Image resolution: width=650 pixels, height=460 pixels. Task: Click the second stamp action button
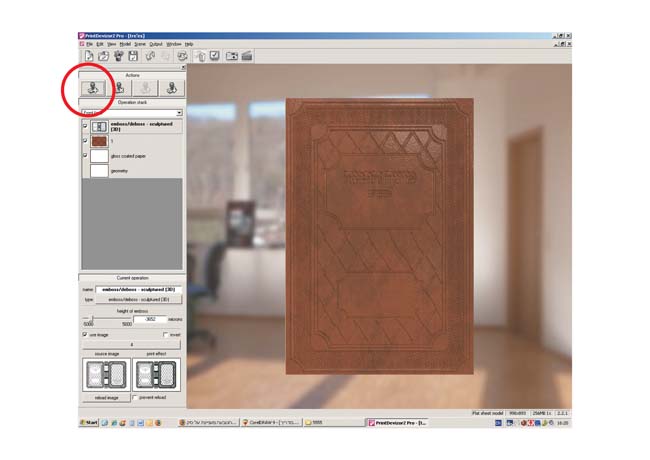[119, 88]
